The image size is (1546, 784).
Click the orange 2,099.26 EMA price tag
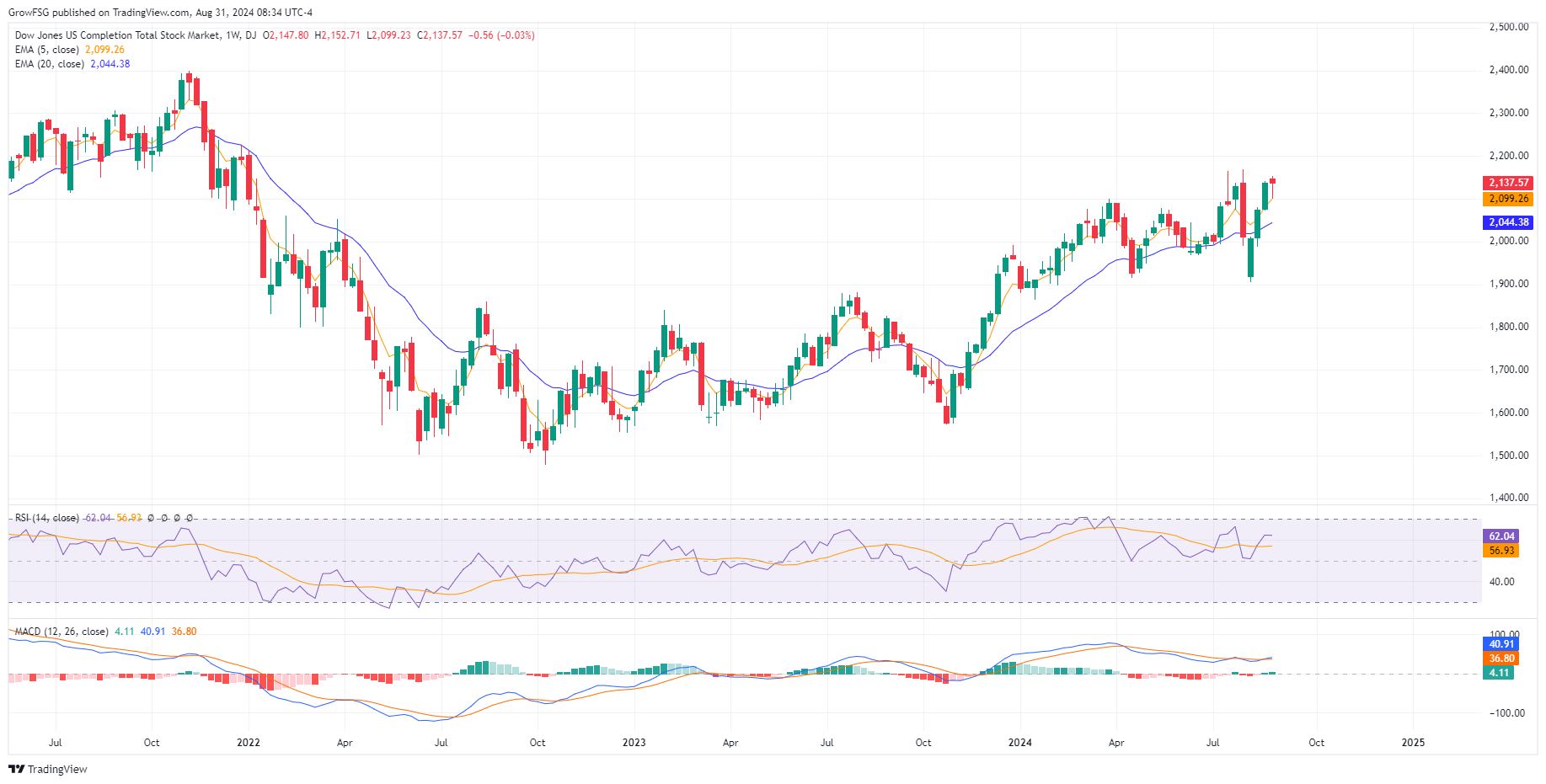[x=1507, y=199]
